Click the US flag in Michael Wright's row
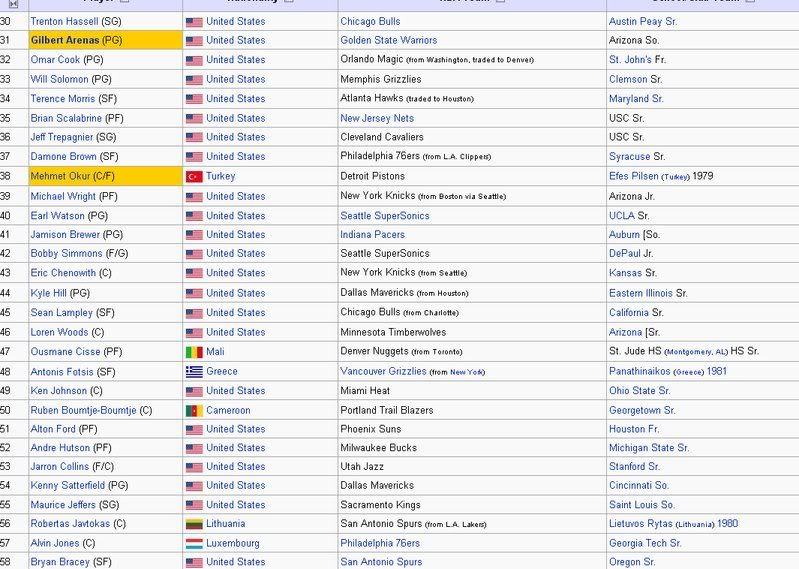Viewport: 799px width, 569px height. 194,197
